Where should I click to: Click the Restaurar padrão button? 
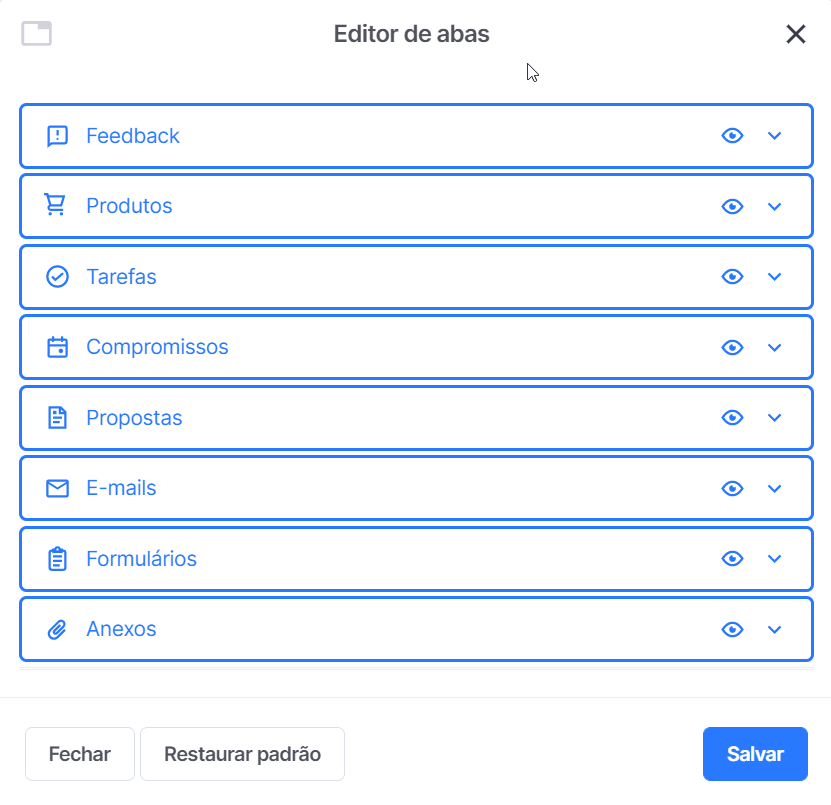242,754
